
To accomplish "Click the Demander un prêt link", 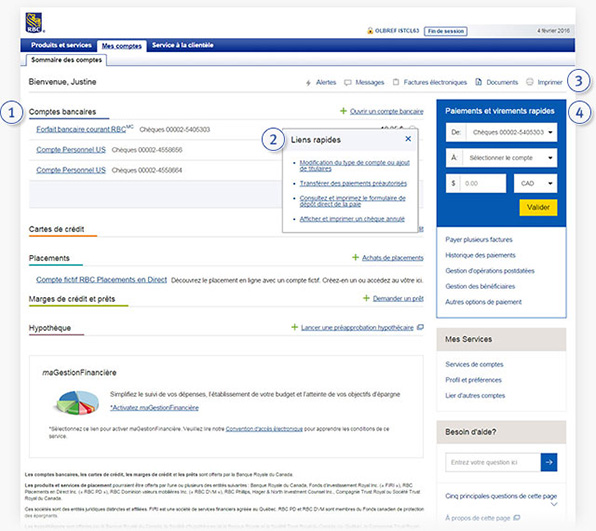I will (398, 298).
